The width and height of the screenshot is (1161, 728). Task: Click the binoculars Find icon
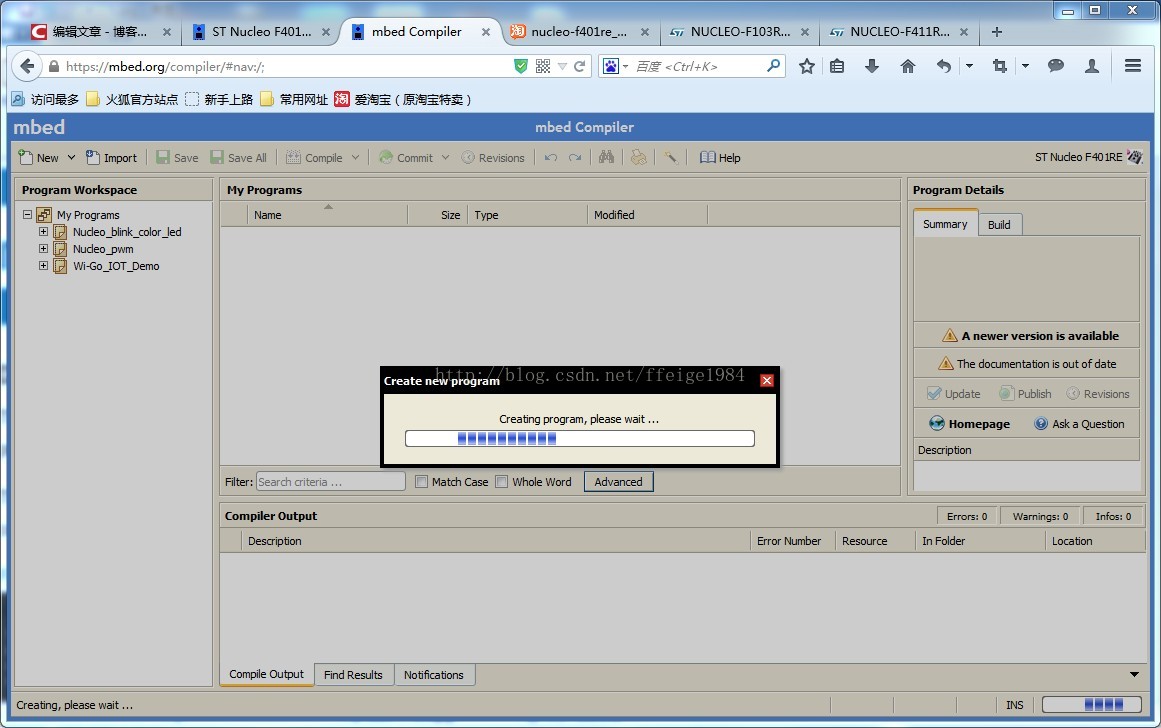(606, 157)
